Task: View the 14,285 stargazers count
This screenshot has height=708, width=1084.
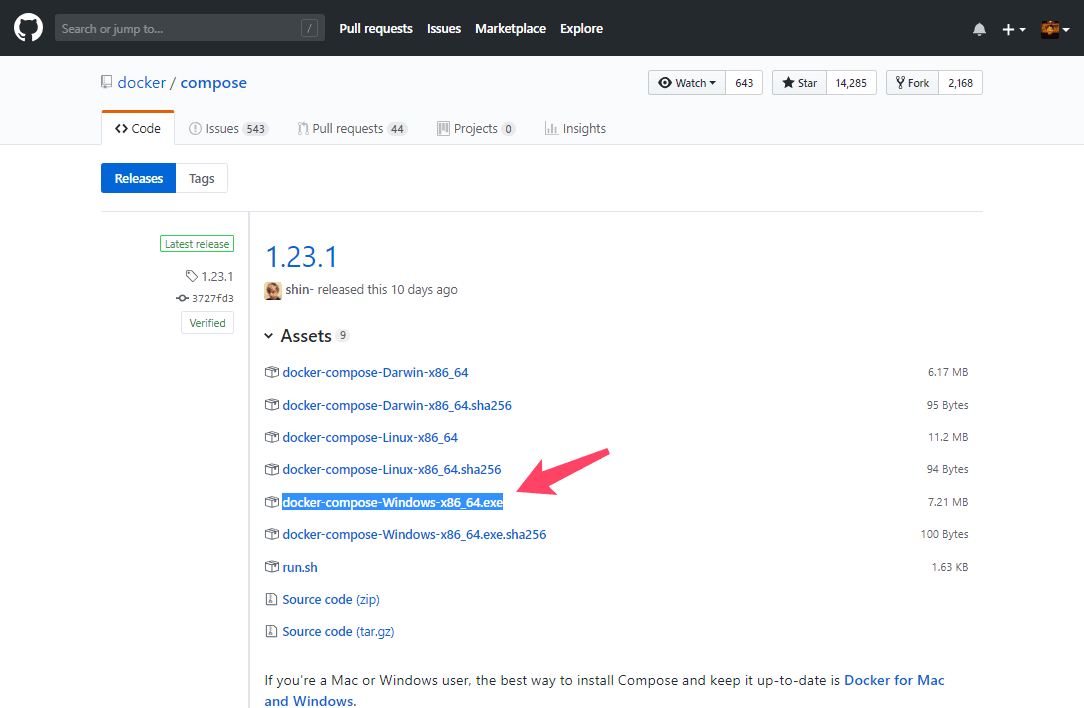Action: 851,83
